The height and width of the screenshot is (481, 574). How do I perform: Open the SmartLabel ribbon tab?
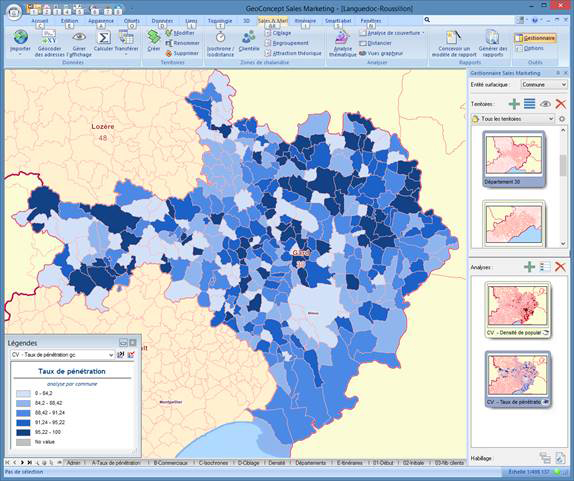tap(338, 21)
